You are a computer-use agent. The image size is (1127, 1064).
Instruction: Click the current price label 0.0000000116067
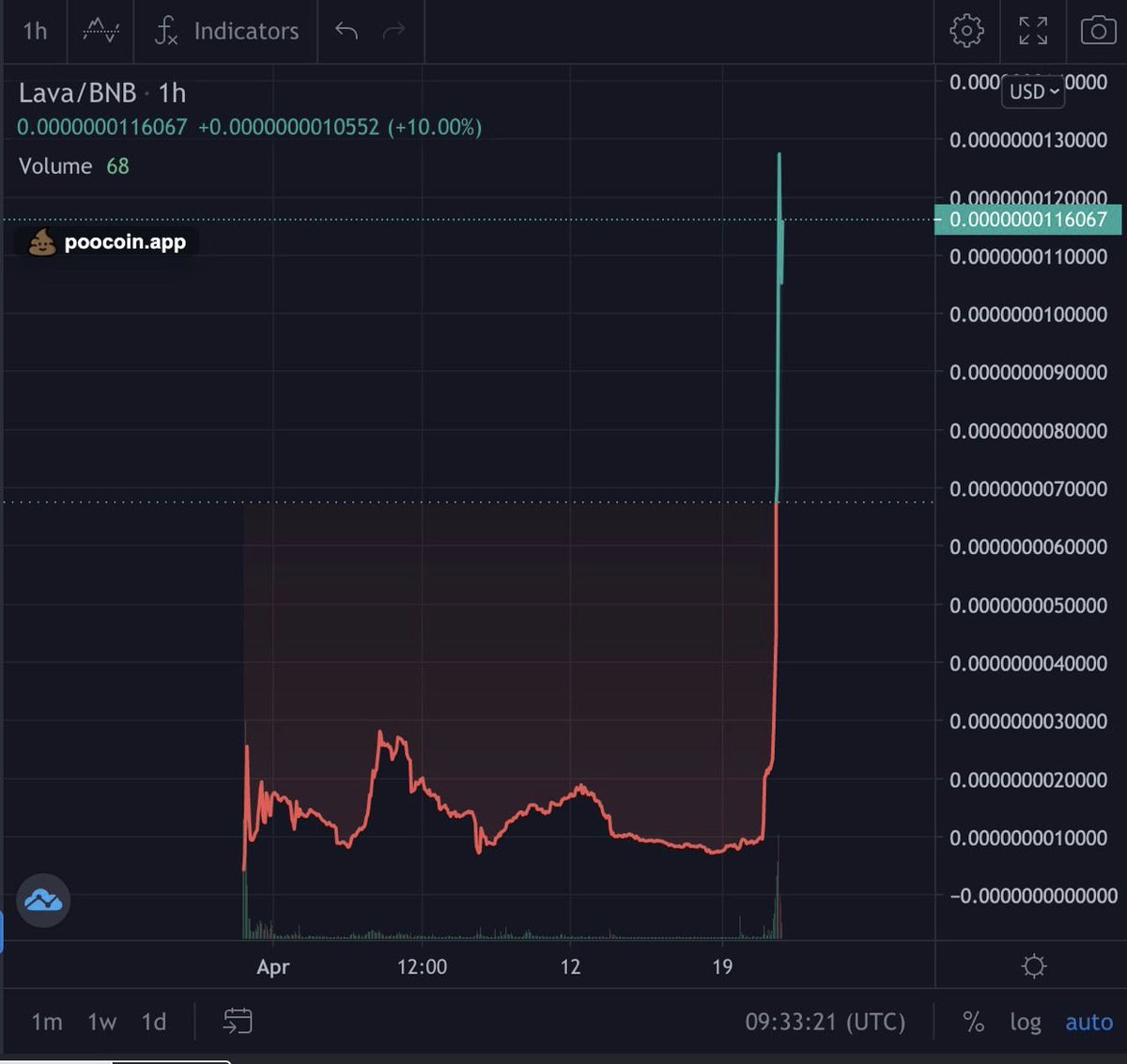point(1028,220)
